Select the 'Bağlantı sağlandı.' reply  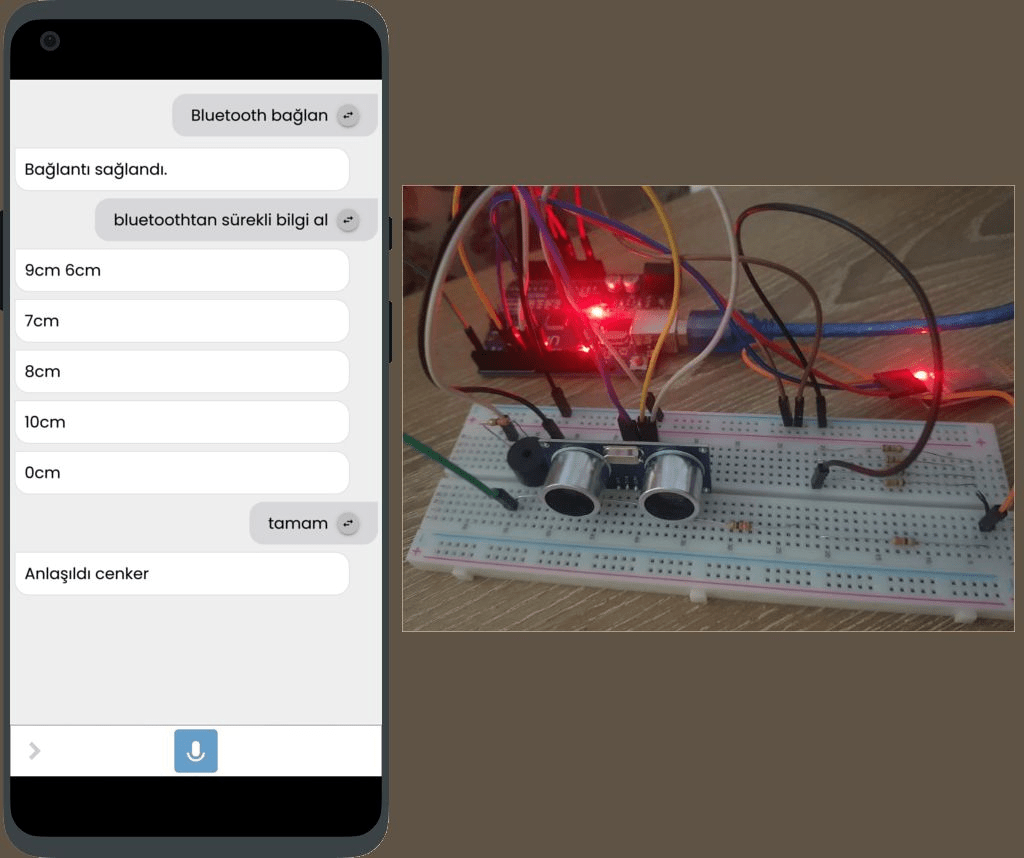[x=182, y=169]
